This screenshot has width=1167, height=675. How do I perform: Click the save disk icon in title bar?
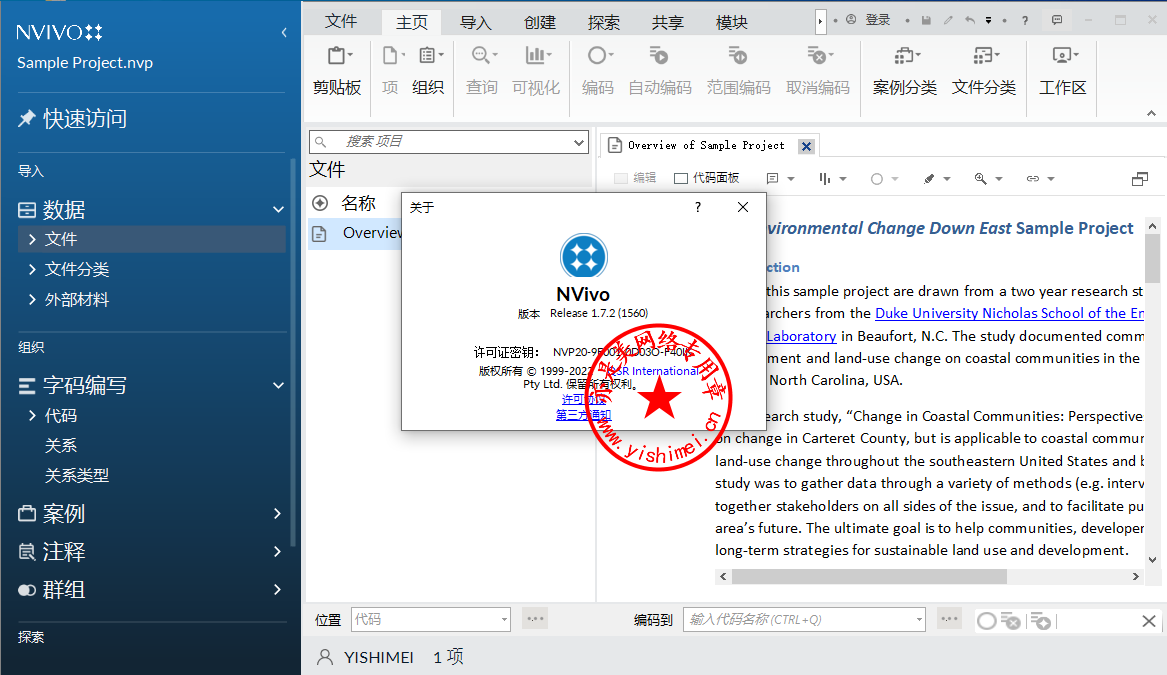point(926,20)
